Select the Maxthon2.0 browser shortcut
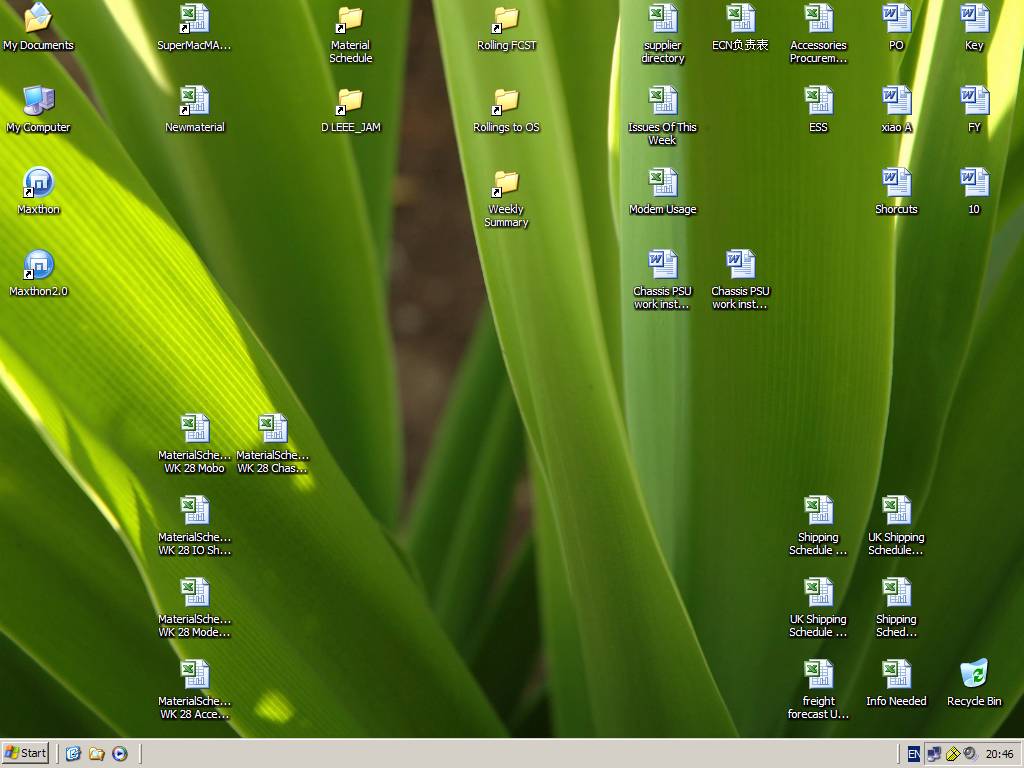1024x768 pixels. click(38, 265)
